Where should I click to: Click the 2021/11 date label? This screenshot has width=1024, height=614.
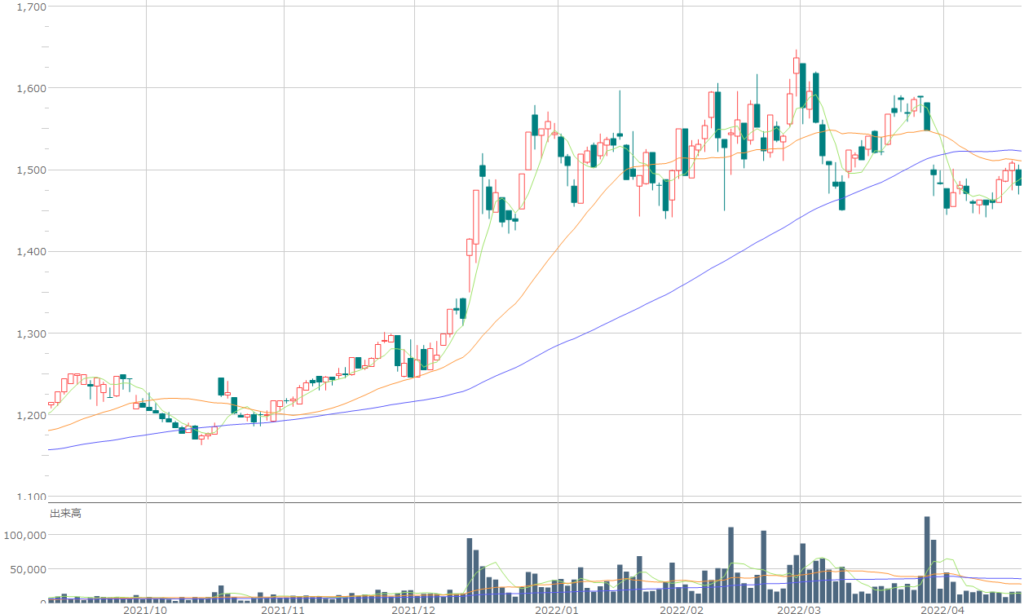click(283, 609)
